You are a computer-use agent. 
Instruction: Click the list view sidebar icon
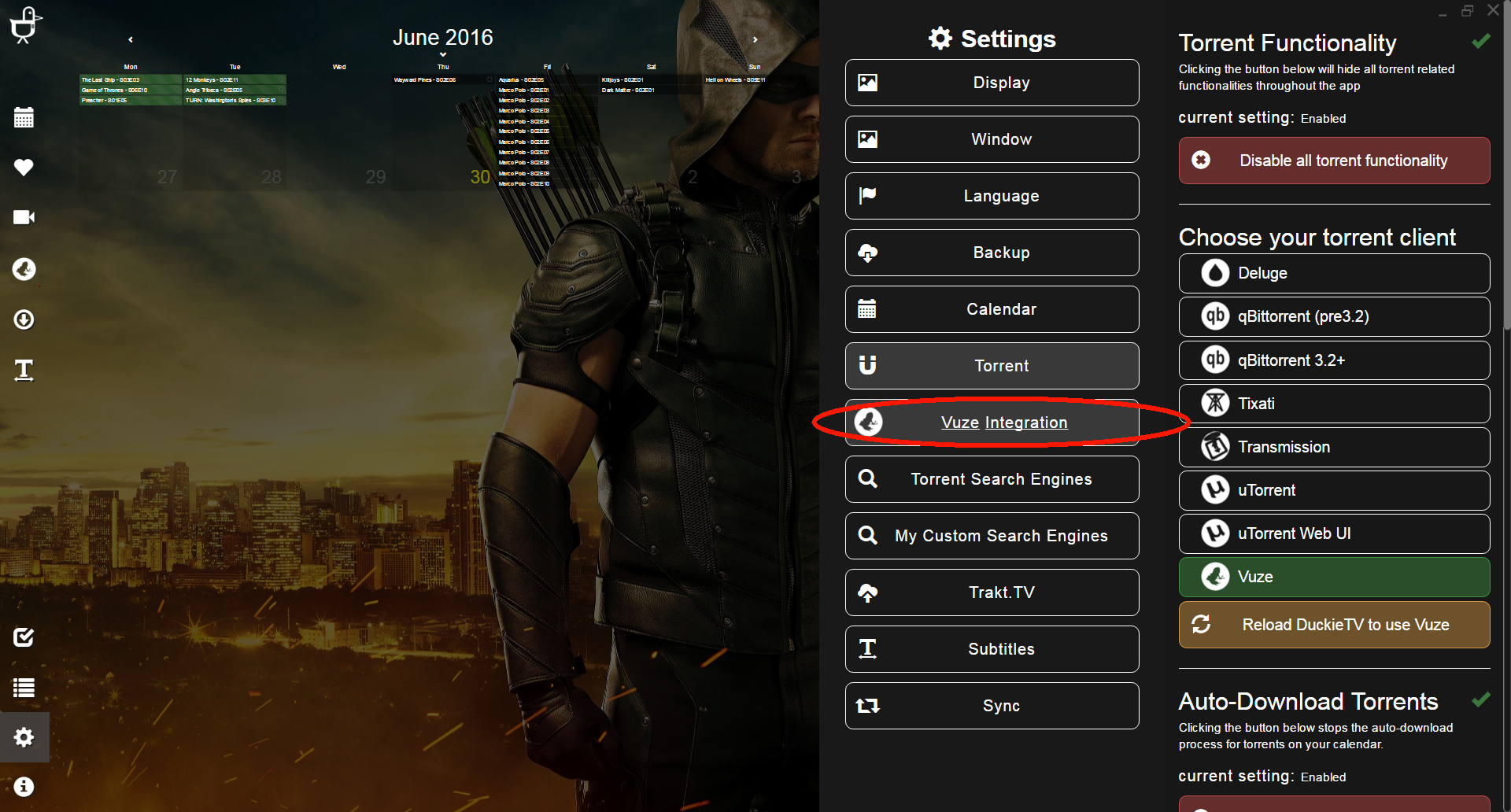(24, 688)
